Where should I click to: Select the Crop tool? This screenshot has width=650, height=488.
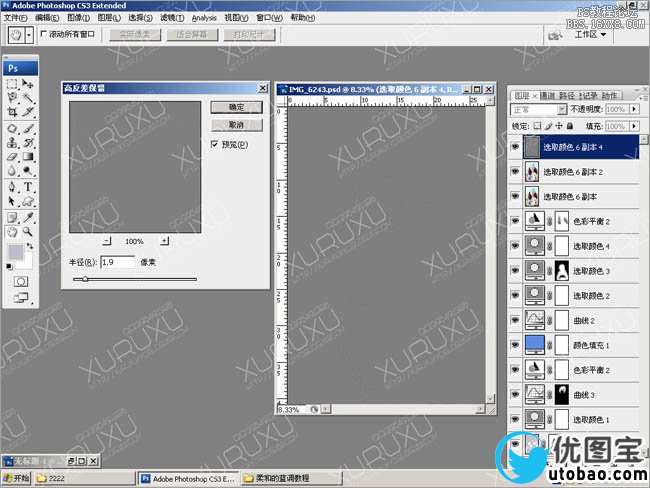pos(12,113)
